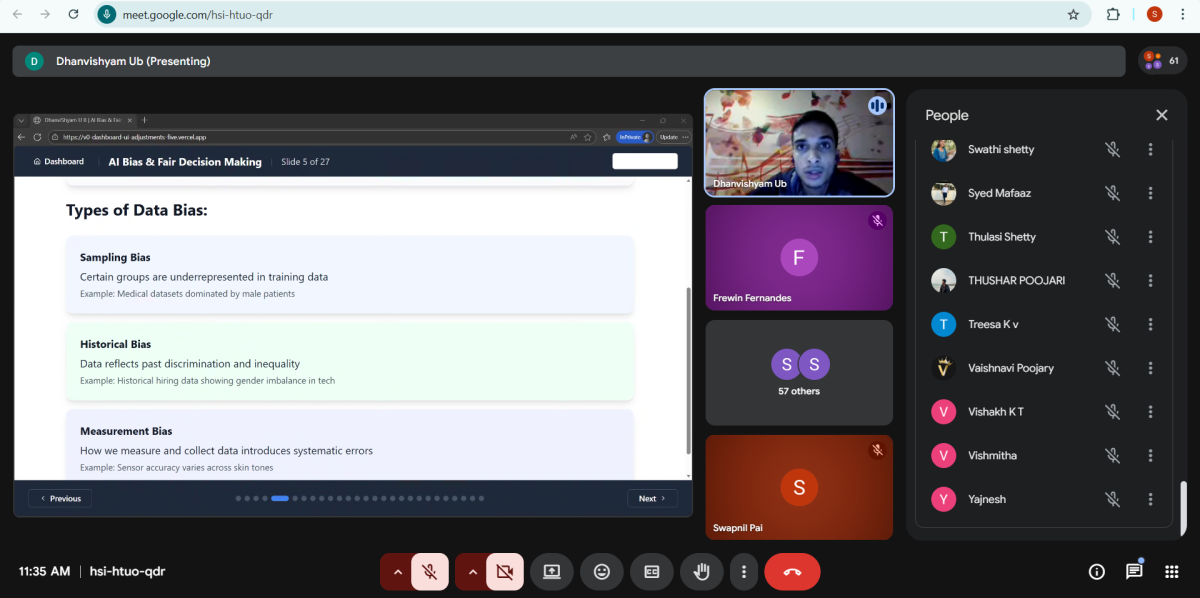Click the participant count badge showing 61
Viewport: 1200px width, 598px height.
(1162, 61)
